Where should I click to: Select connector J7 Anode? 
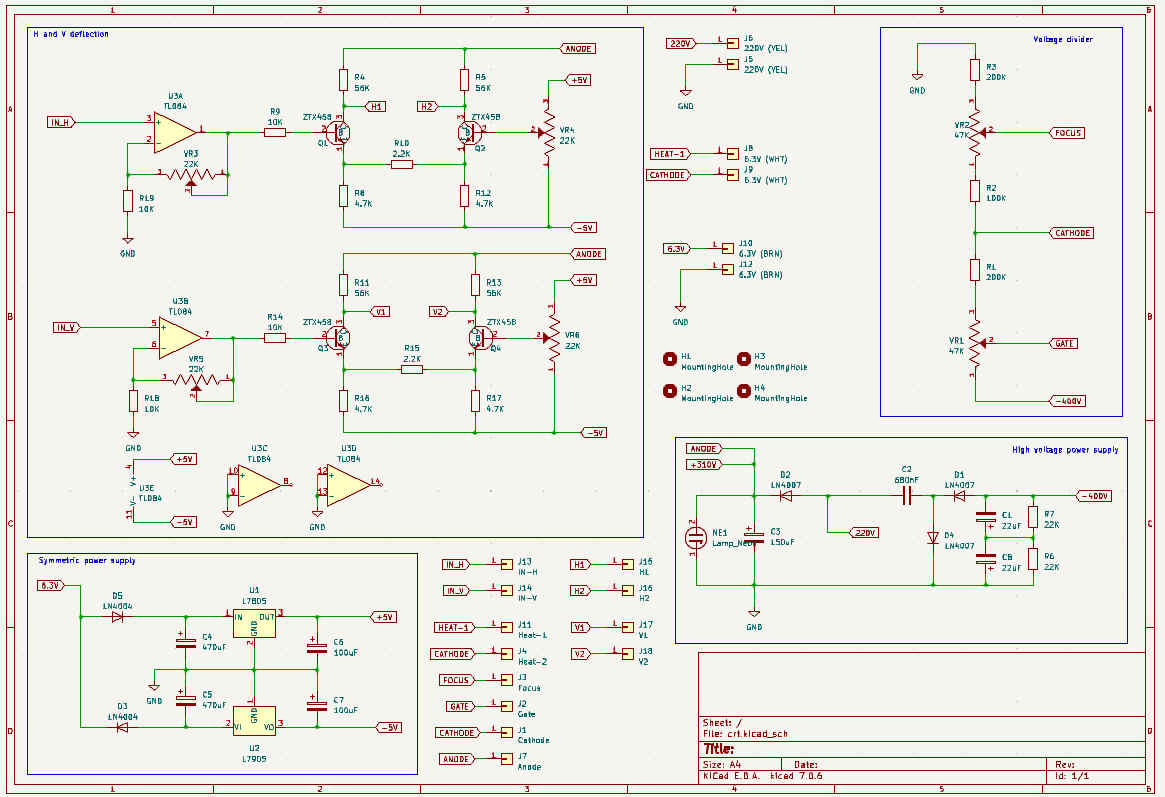point(507,759)
